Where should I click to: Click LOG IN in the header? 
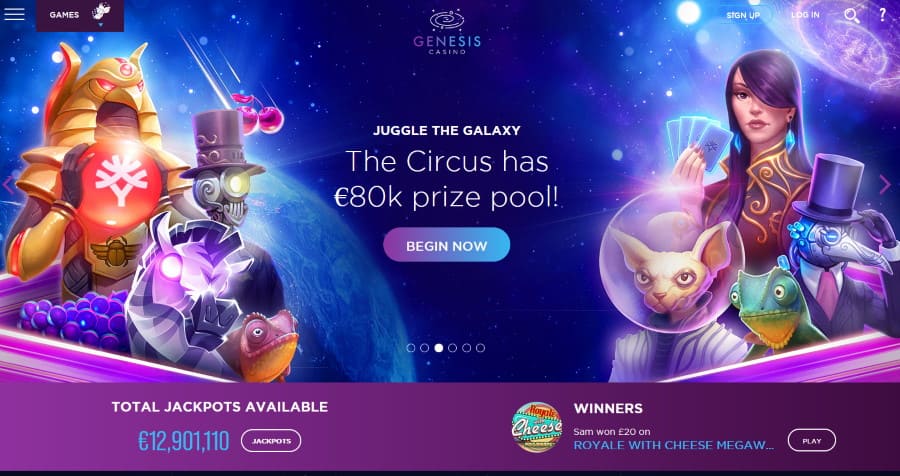tap(805, 15)
